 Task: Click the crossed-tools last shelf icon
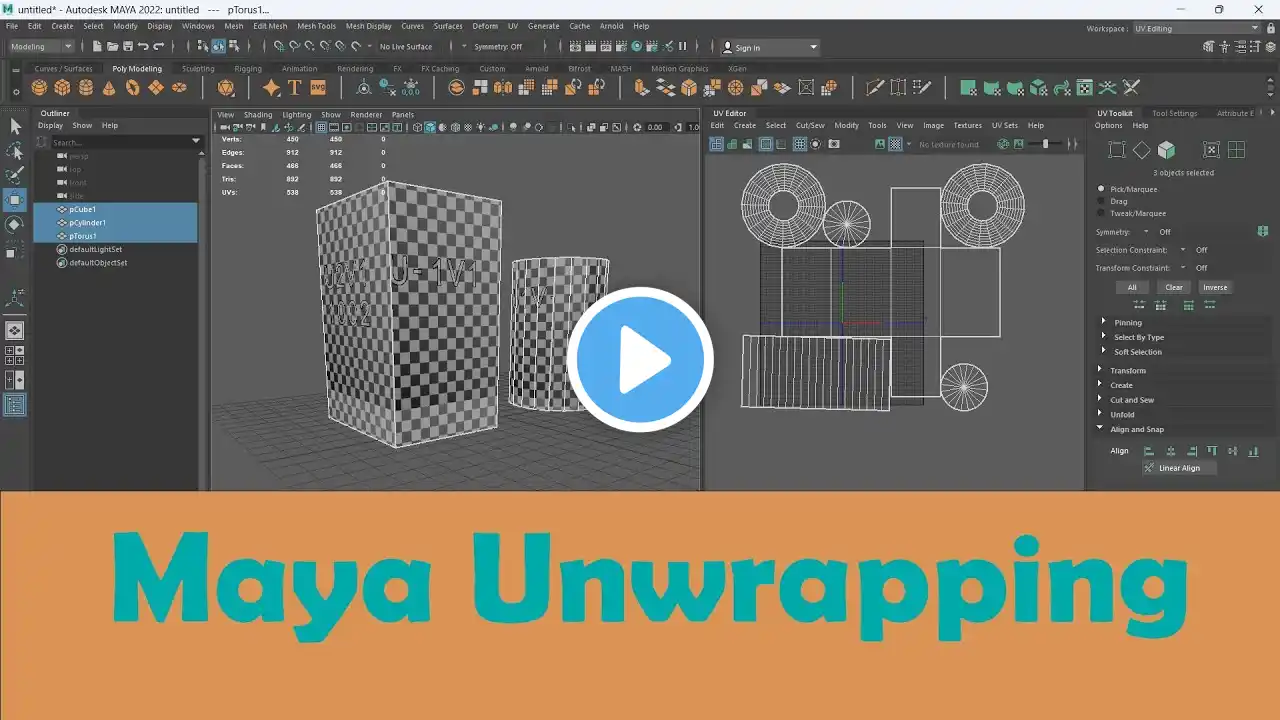pos(1131,88)
